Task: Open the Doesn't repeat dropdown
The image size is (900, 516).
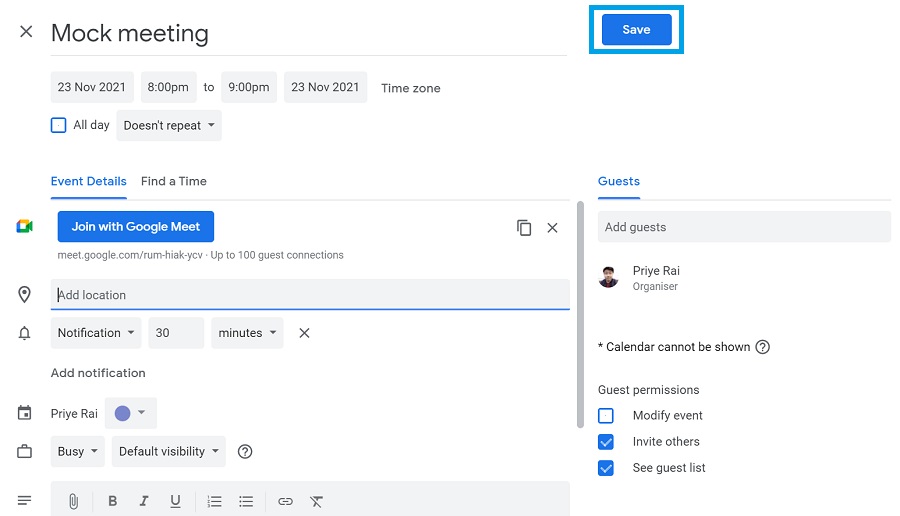Action: 169,125
